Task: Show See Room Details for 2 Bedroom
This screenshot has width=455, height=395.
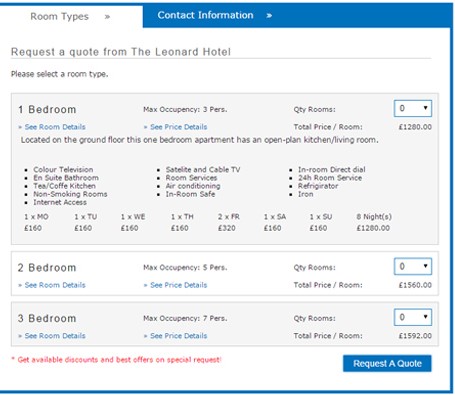Action: [52, 285]
